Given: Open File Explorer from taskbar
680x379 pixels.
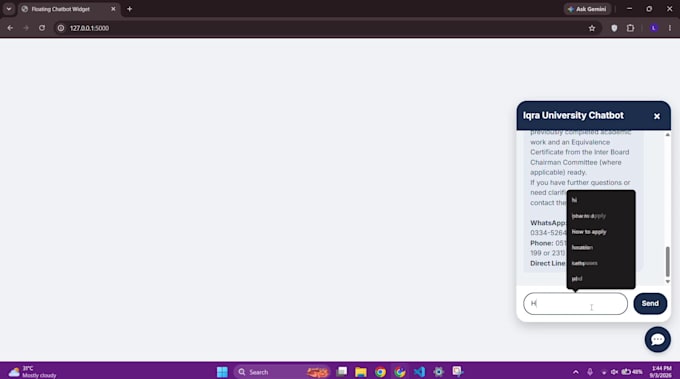Looking at the screenshot, I should pyautogui.click(x=361, y=372).
